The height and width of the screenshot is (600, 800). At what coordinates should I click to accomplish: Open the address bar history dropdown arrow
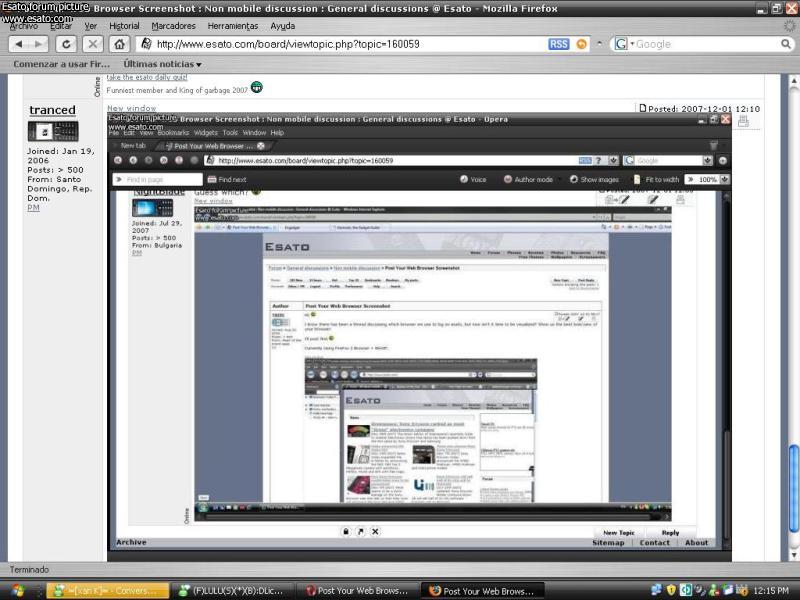coord(599,44)
